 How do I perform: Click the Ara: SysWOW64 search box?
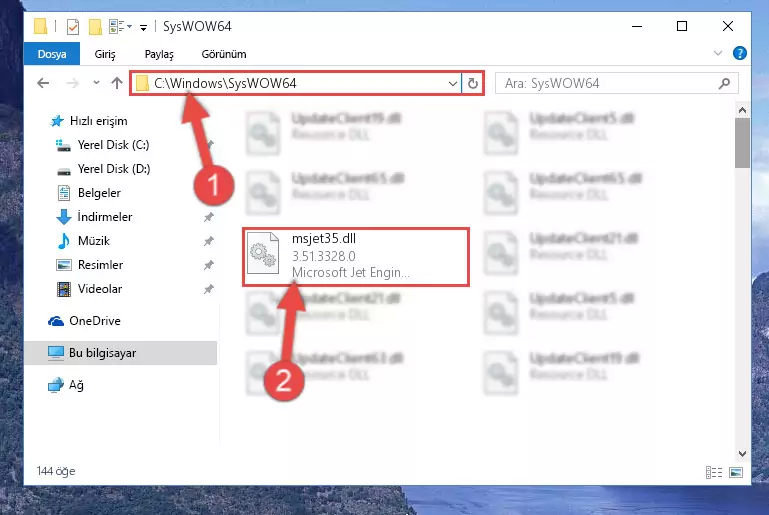coord(616,83)
